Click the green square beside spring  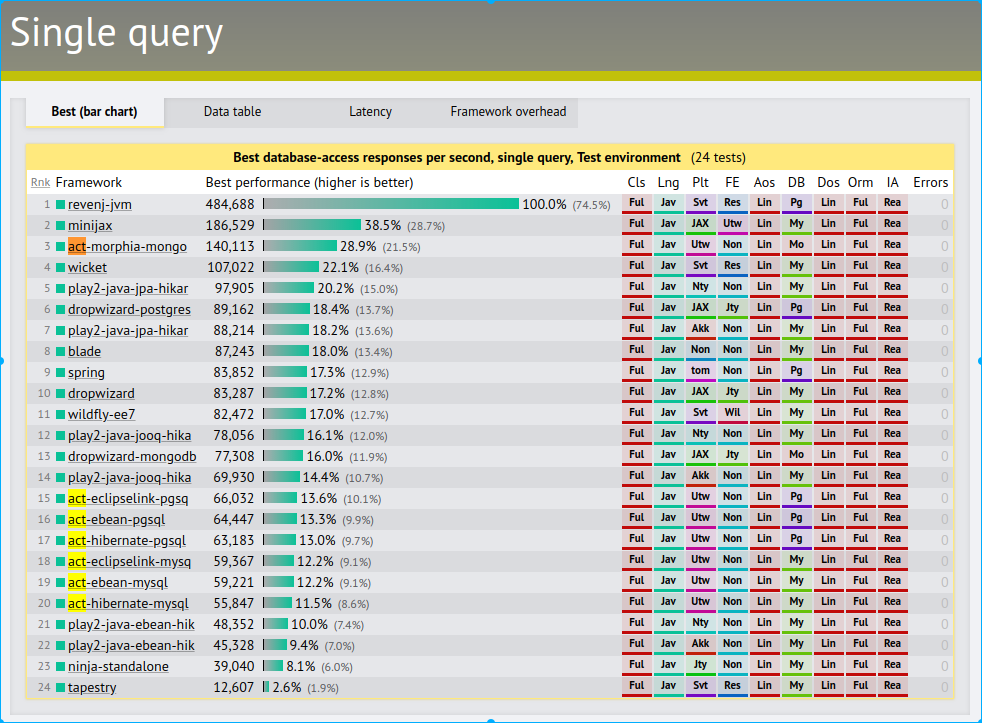pyautogui.click(x=61, y=373)
